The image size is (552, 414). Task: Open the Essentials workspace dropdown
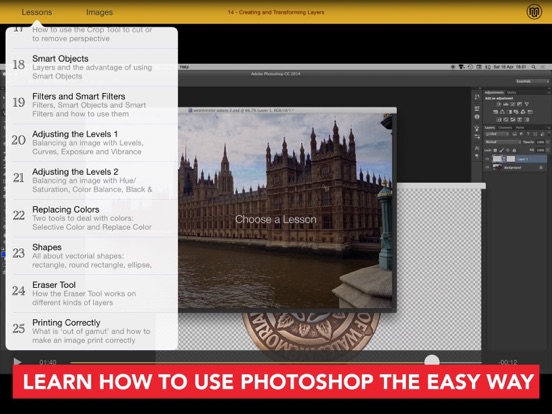pyautogui.click(x=532, y=81)
